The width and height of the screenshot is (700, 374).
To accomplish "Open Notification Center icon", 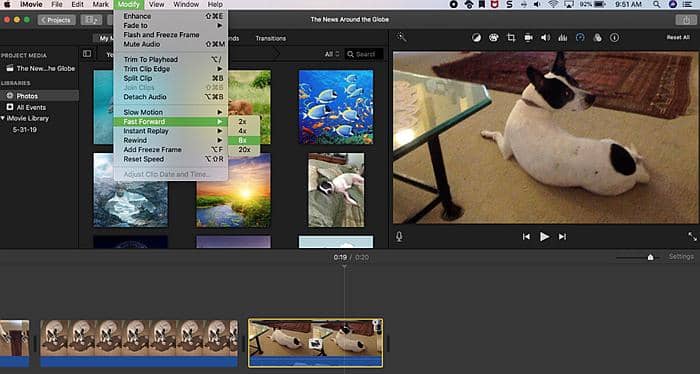I will pyautogui.click(x=688, y=4).
